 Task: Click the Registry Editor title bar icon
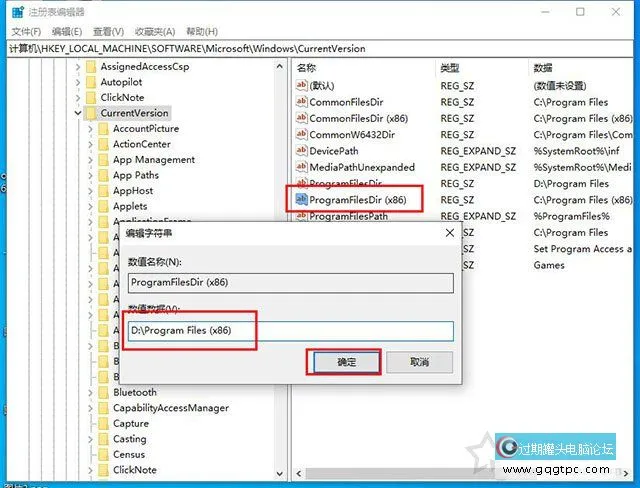(x=18, y=12)
